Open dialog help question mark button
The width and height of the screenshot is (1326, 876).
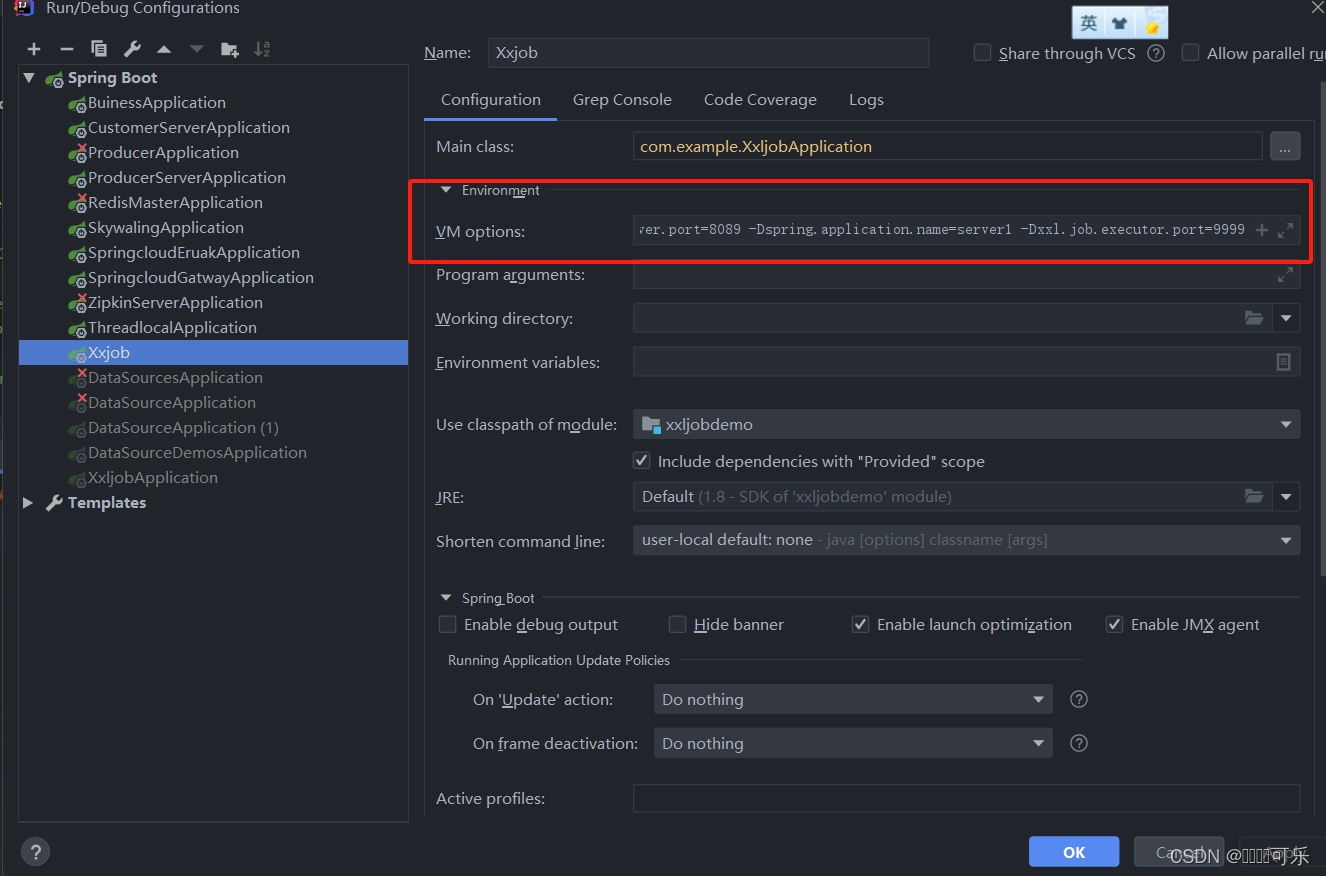click(x=35, y=851)
